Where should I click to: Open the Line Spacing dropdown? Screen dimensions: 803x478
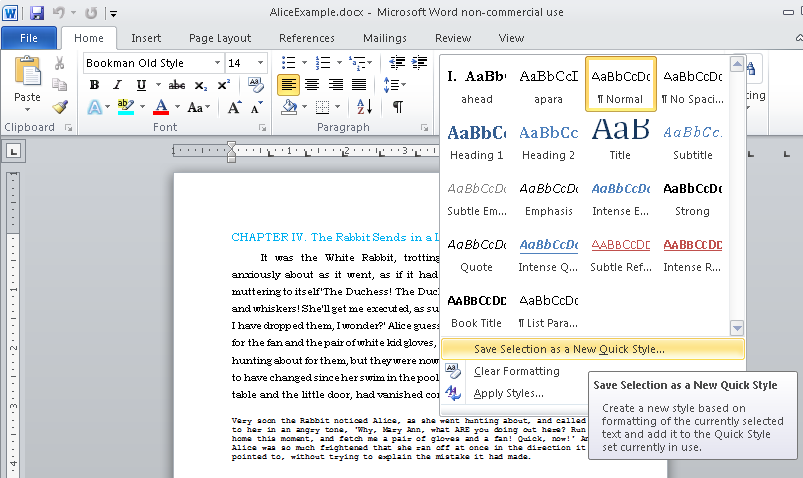(x=394, y=85)
